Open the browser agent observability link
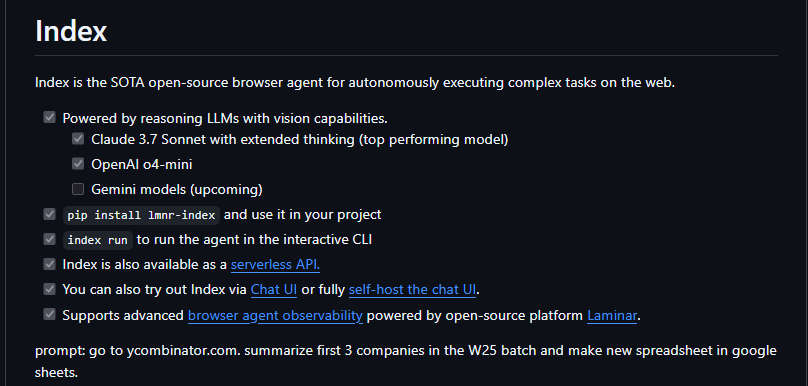The height and width of the screenshot is (386, 808). [275, 315]
